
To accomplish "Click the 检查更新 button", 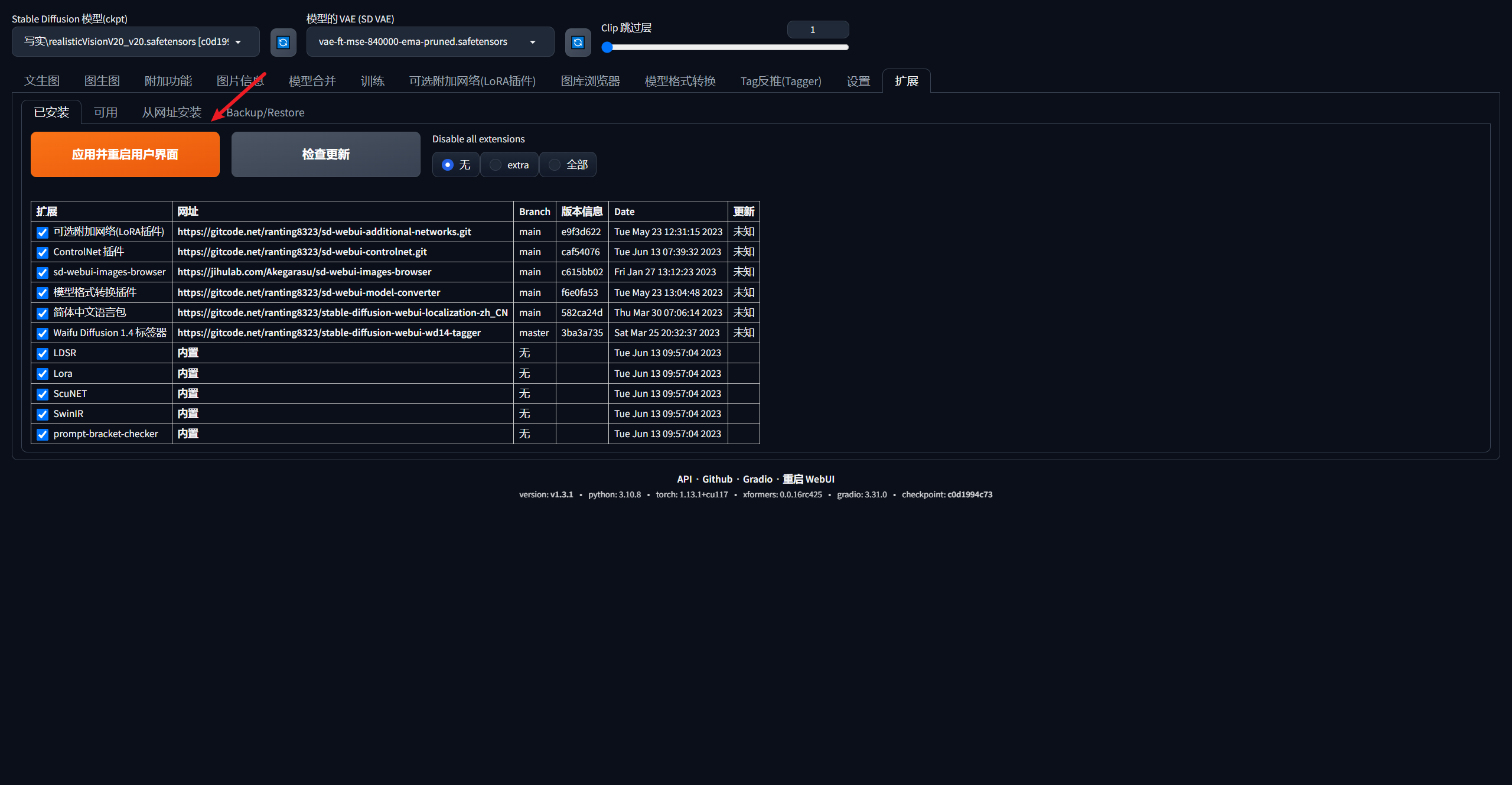I will 325,154.
